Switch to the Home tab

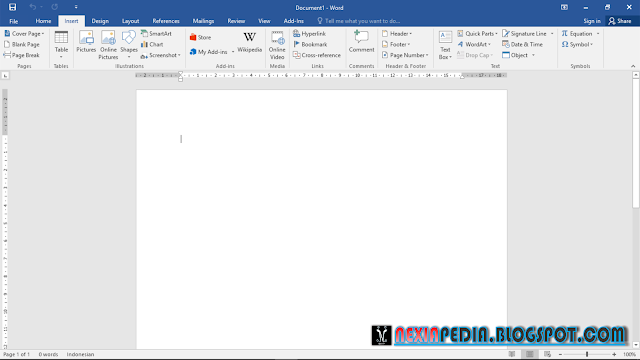pos(43,21)
